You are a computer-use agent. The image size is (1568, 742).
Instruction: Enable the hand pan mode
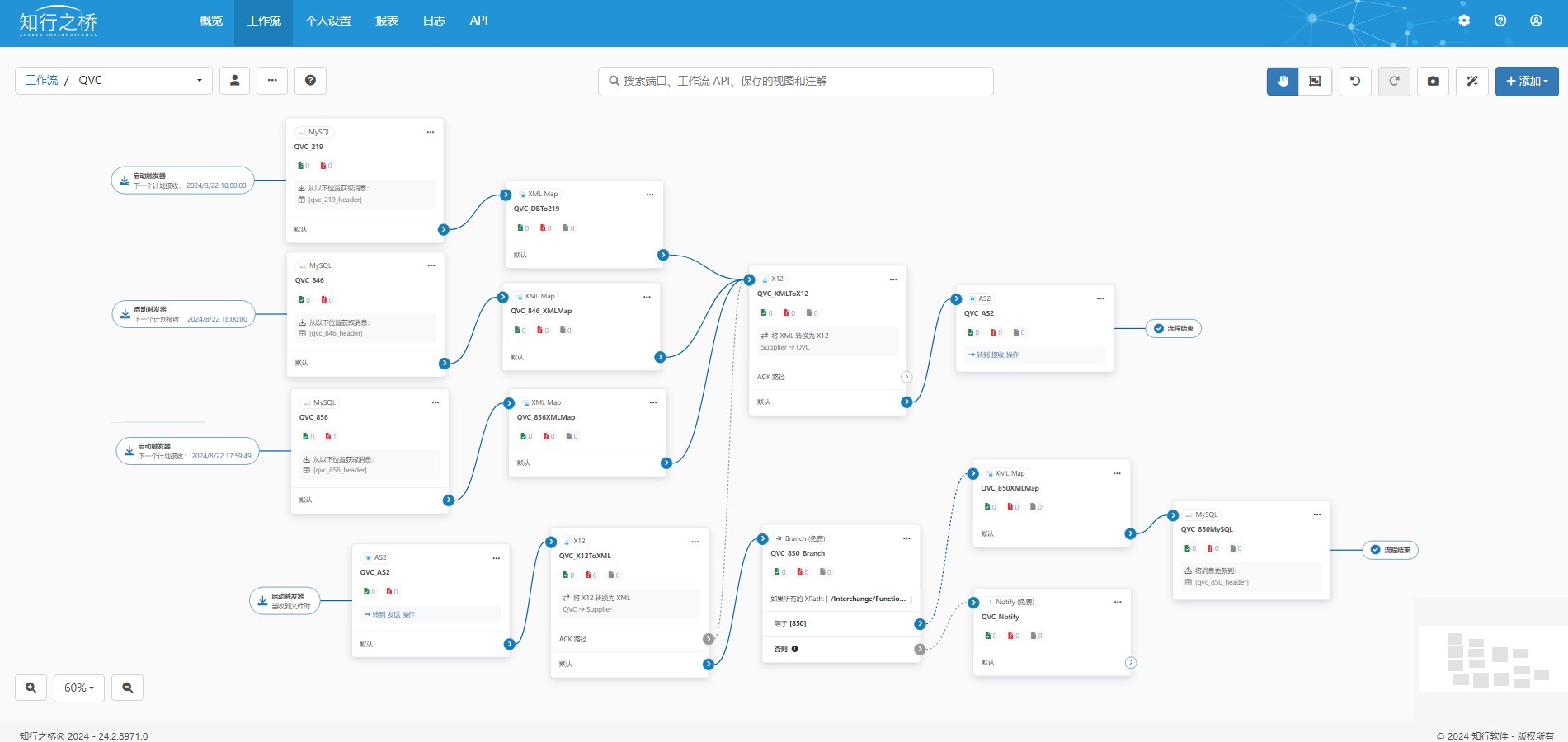click(x=1283, y=81)
